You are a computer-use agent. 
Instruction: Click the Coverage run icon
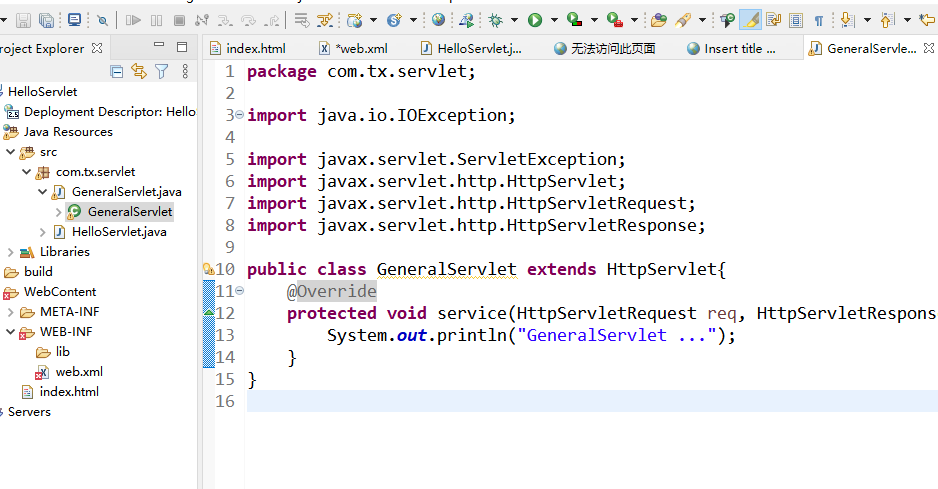pyautogui.click(x=574, y=20)
